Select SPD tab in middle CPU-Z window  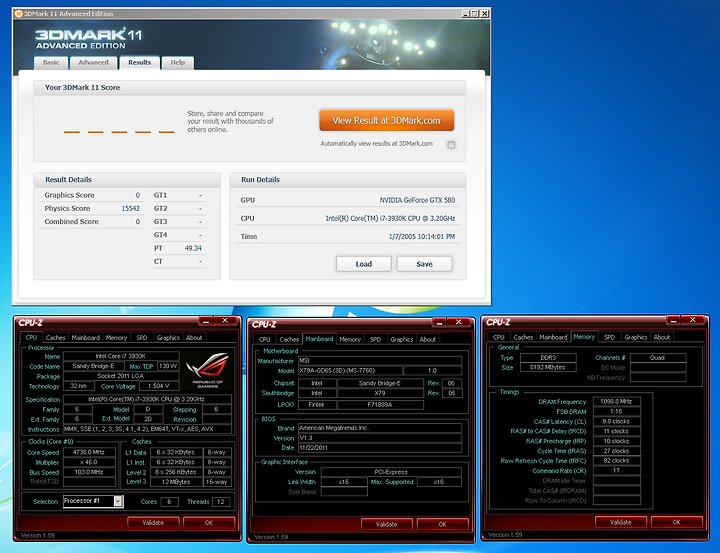(376, 339)
